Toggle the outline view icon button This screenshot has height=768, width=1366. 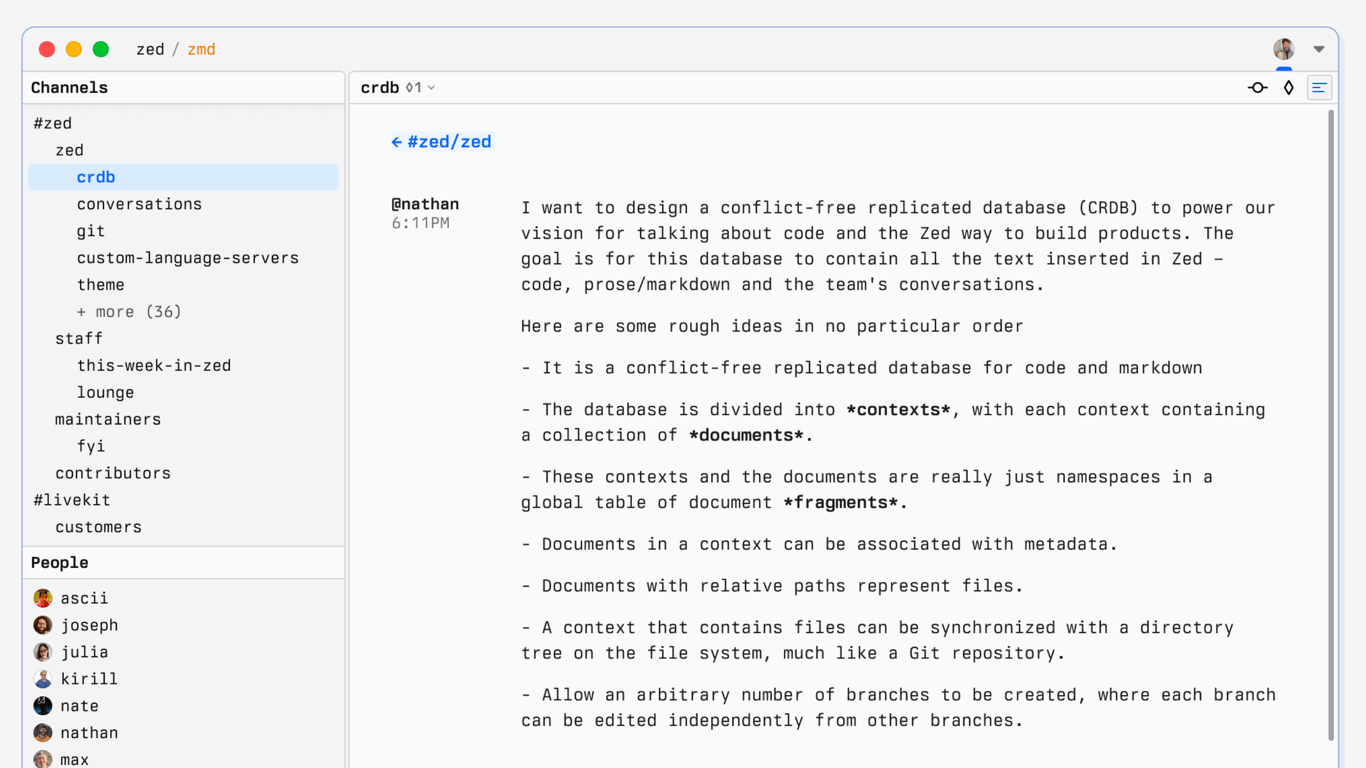[x=1320, y=88]
